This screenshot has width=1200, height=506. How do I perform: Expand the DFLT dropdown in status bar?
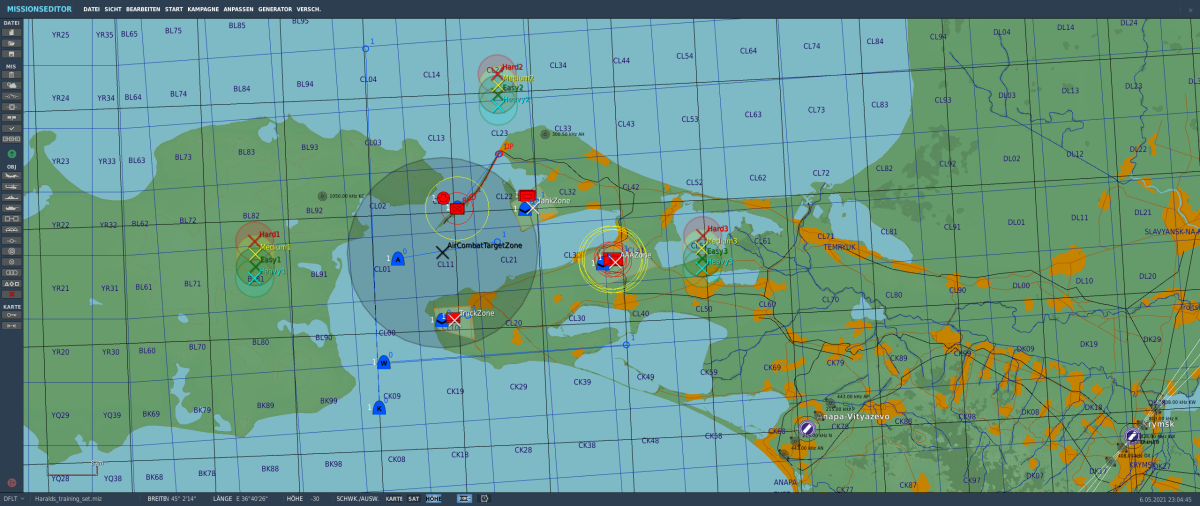14,498
